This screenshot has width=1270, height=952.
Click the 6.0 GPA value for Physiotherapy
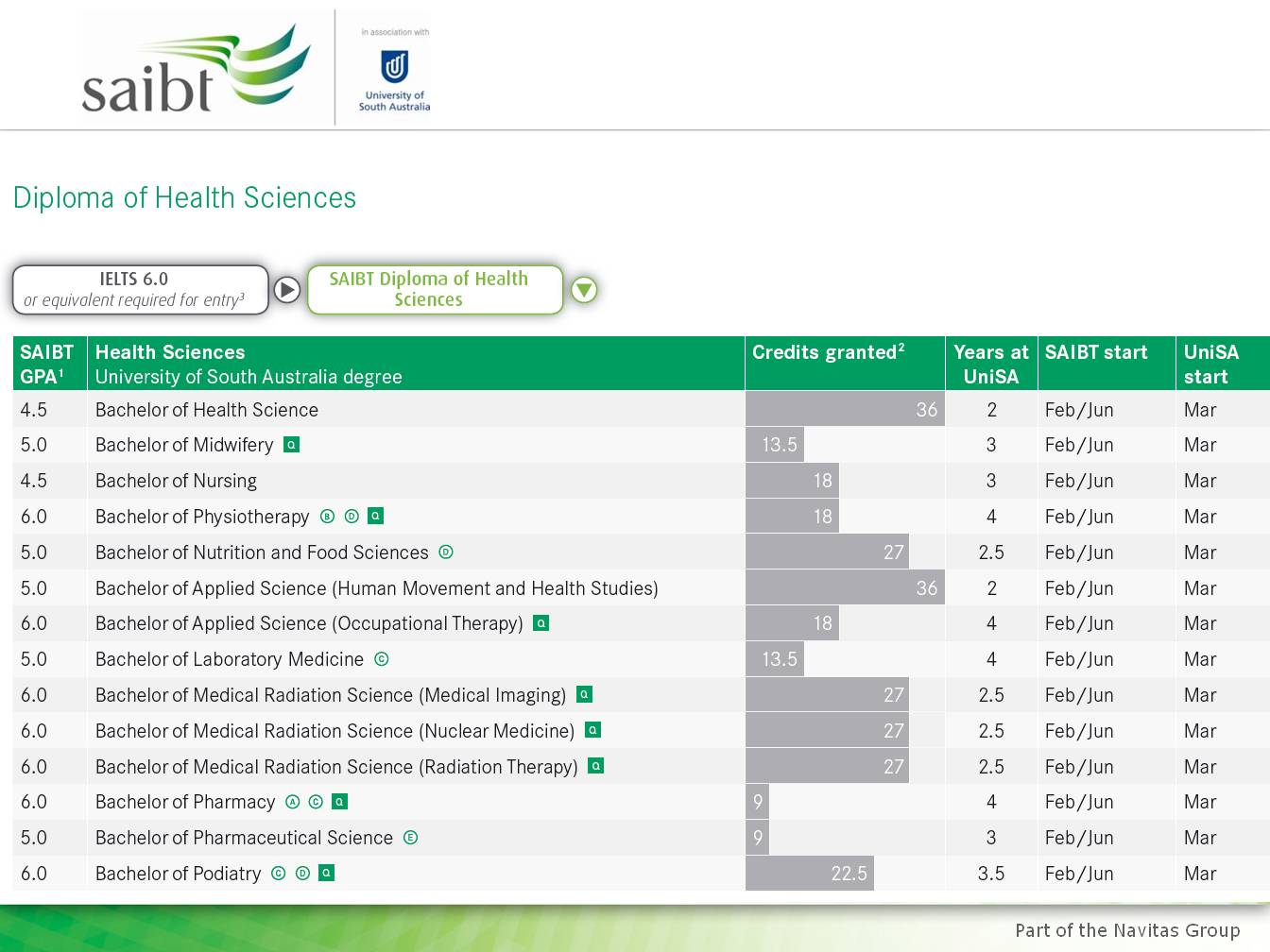34,517
